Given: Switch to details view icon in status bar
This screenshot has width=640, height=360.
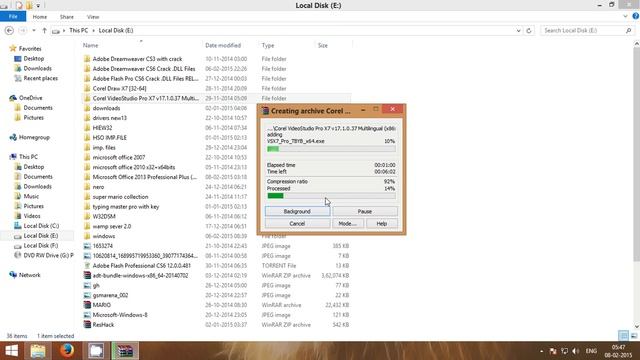Looking at the screenshot, I should (623, 336).
